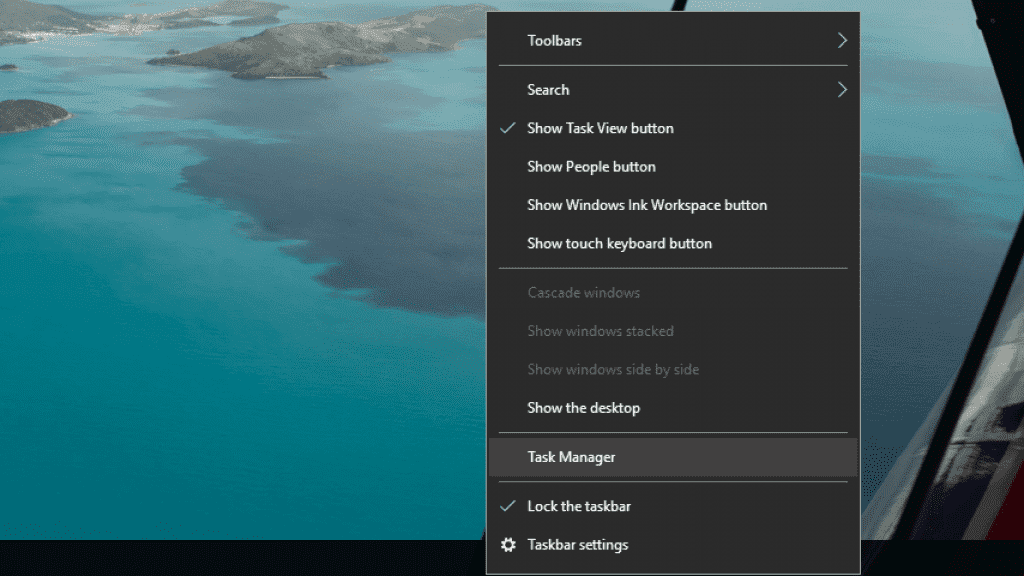
Task: Click the checkmark next to Show Task View button
Action: click(508, 128)
